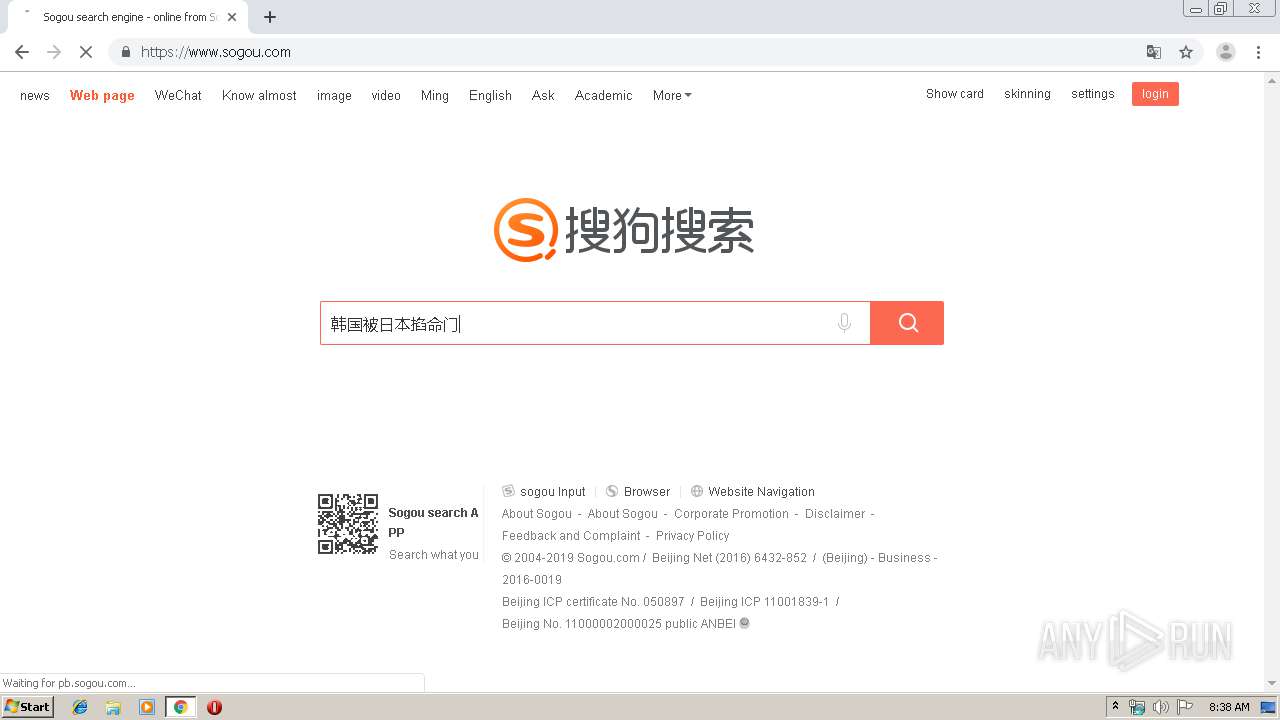Open the Windows Start menu
The width and height of the screenshot is (1280, 720).
click(x=28, y=707)
